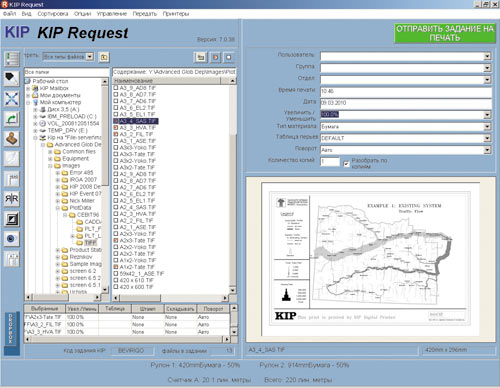Click the 'Наименование' column header
The width and height of the screenshot is (500, 388).
[166, 81]
